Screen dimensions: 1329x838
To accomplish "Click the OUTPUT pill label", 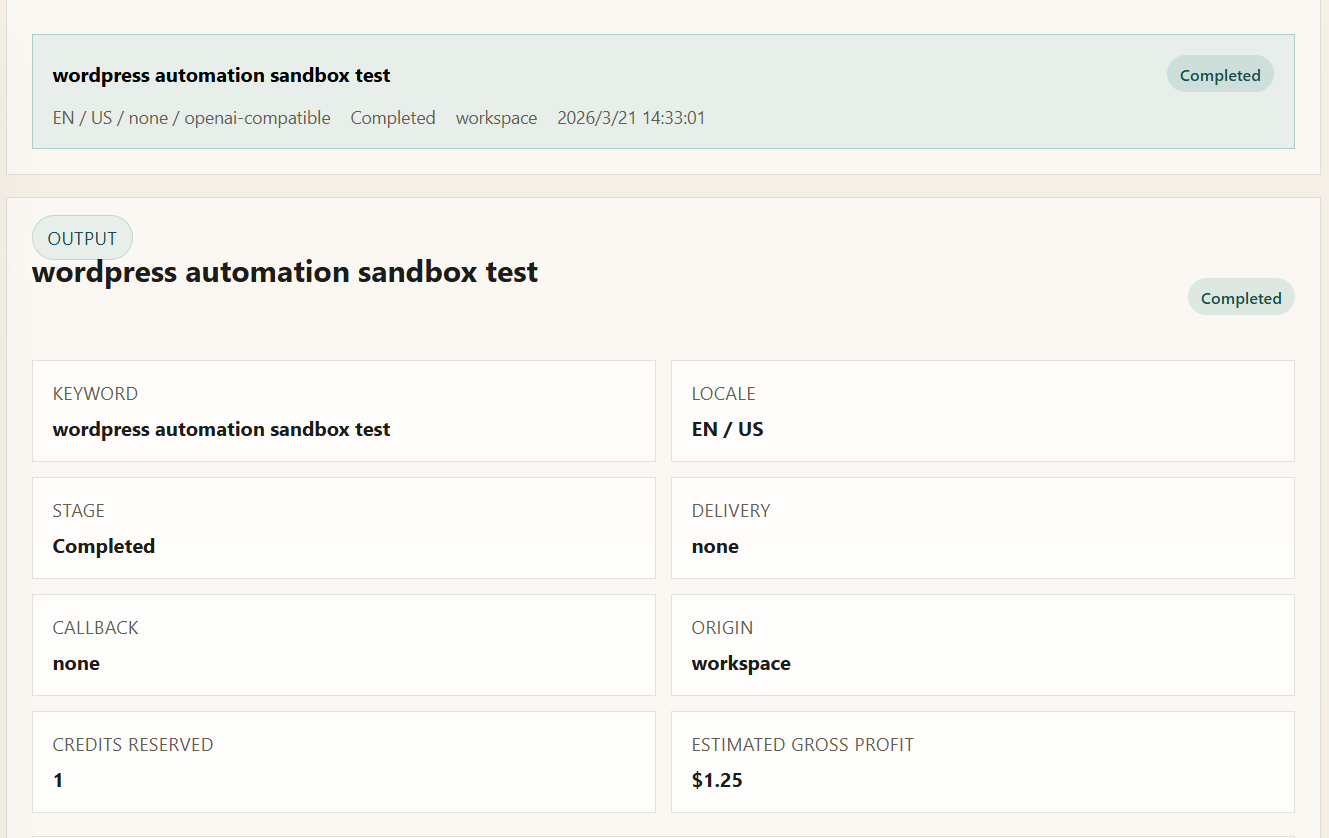I will pos(82,238).
